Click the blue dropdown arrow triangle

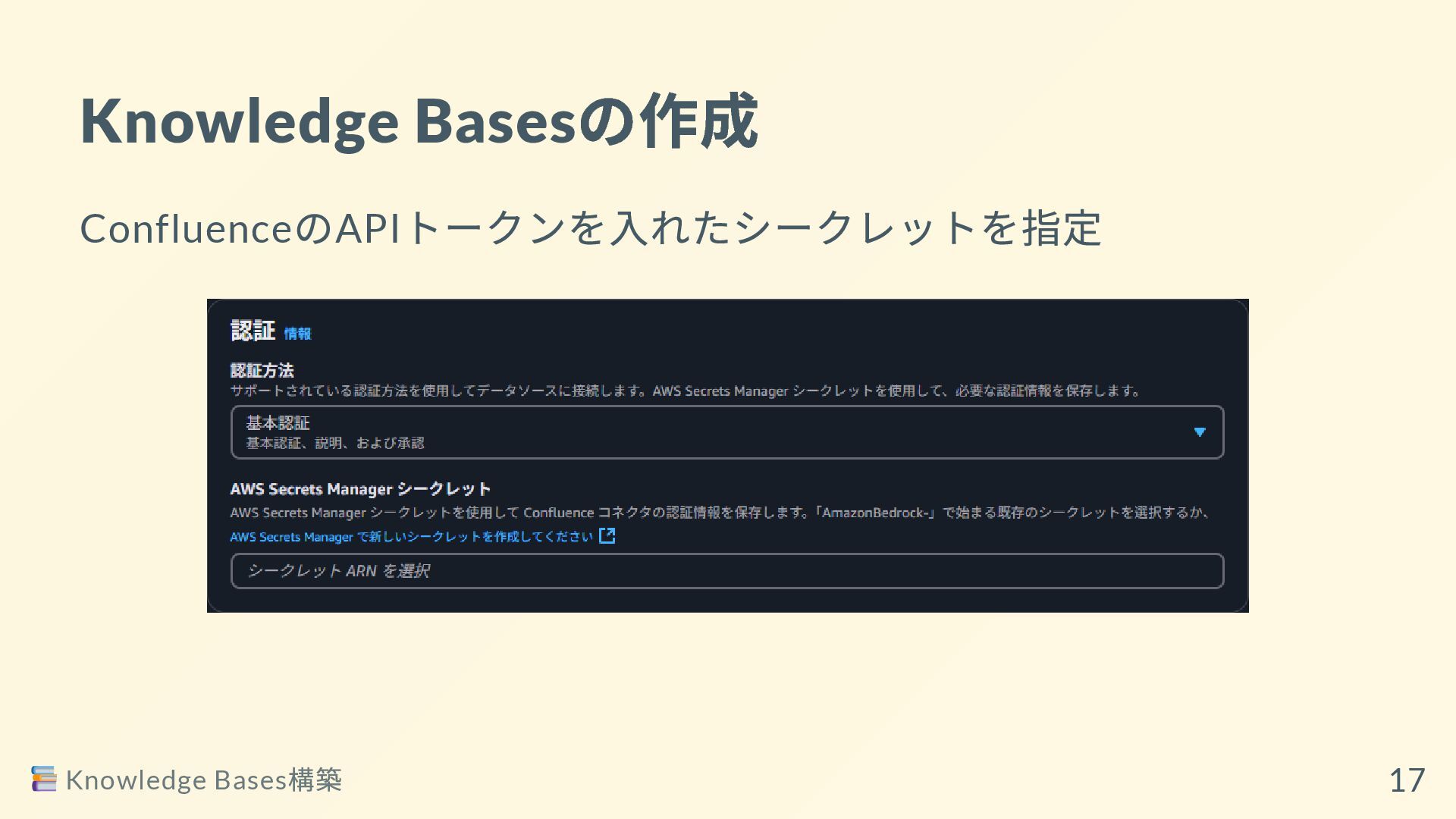[1200, 432]
